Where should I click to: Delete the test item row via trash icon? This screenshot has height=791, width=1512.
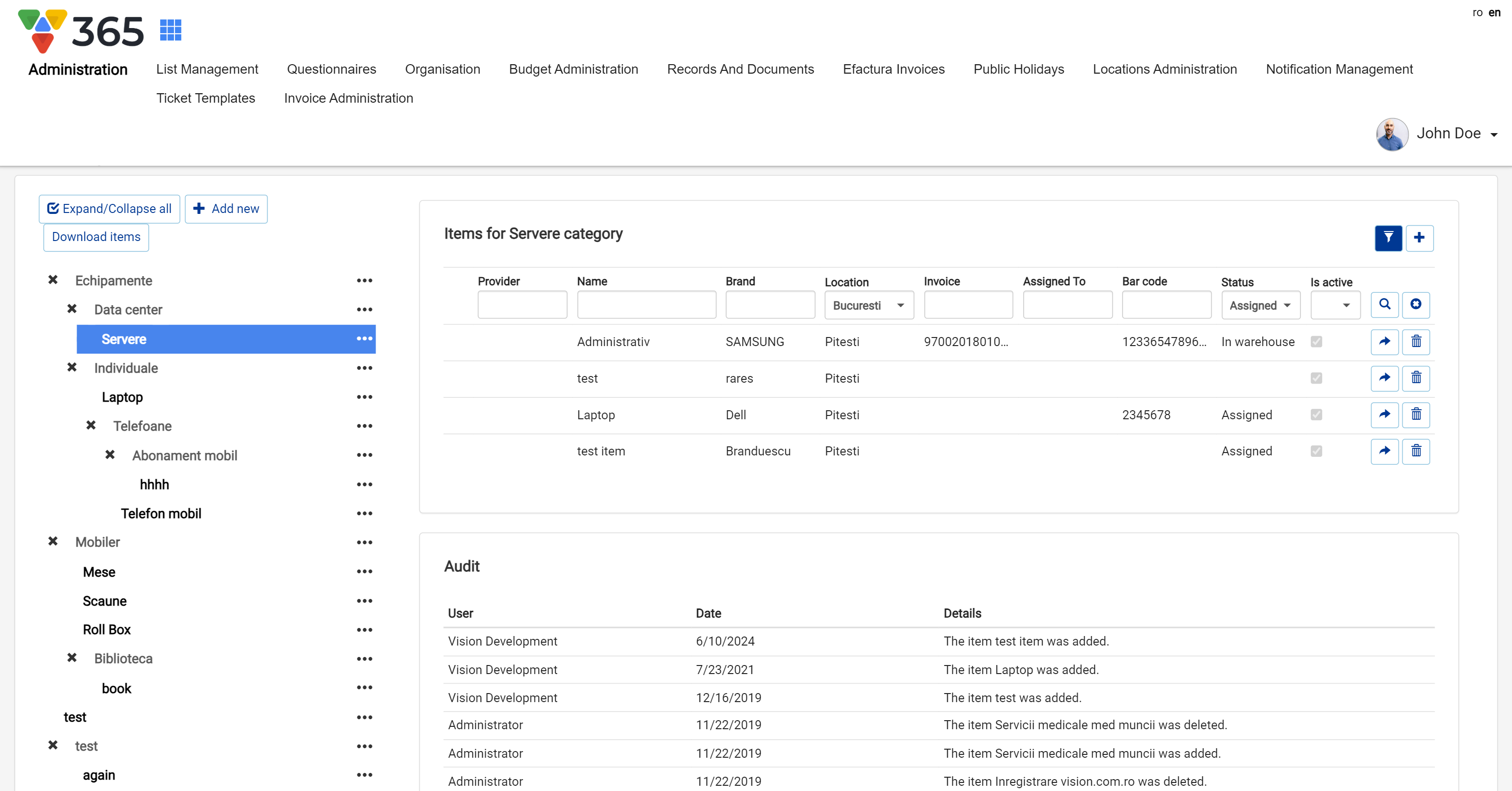[x=1415, y=451]
